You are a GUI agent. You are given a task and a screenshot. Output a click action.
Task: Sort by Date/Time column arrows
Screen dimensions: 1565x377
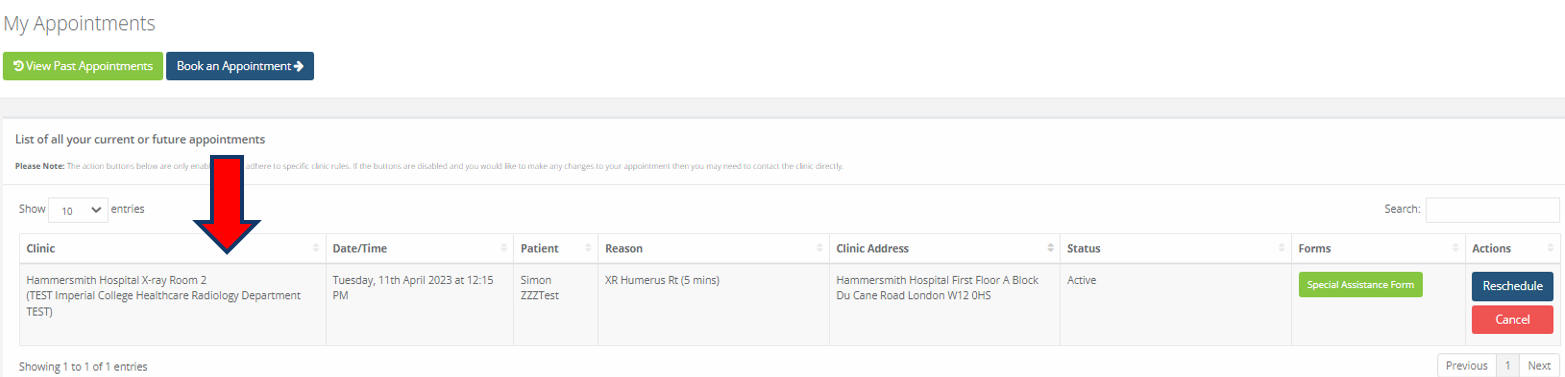(x=504, y=248)
